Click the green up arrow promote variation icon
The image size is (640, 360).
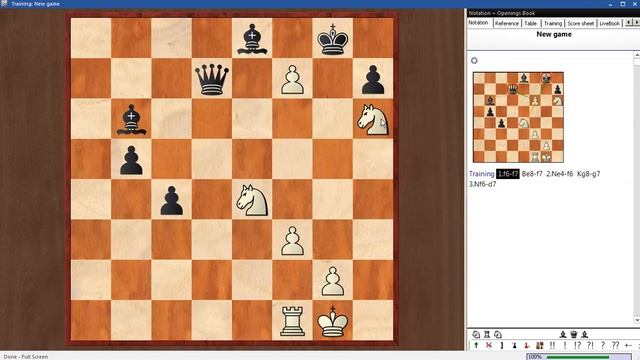[476, 345]
